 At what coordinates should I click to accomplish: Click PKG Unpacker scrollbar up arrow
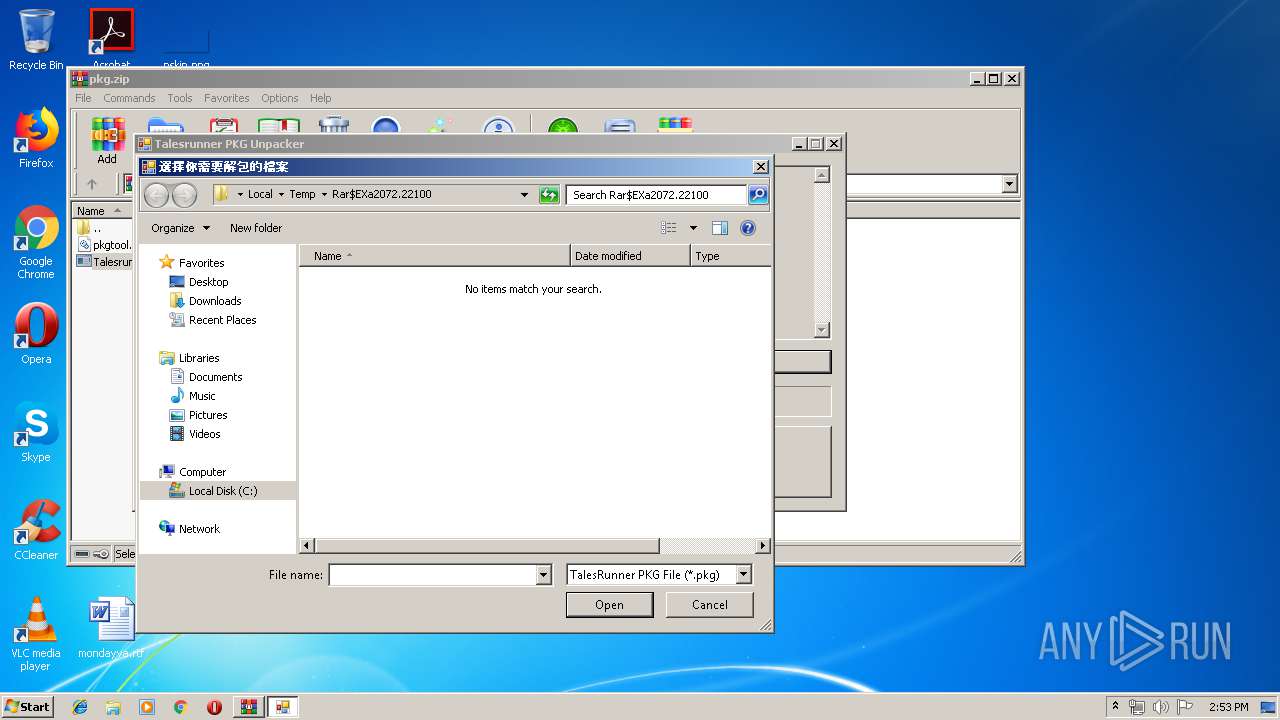tap(822, 175)
